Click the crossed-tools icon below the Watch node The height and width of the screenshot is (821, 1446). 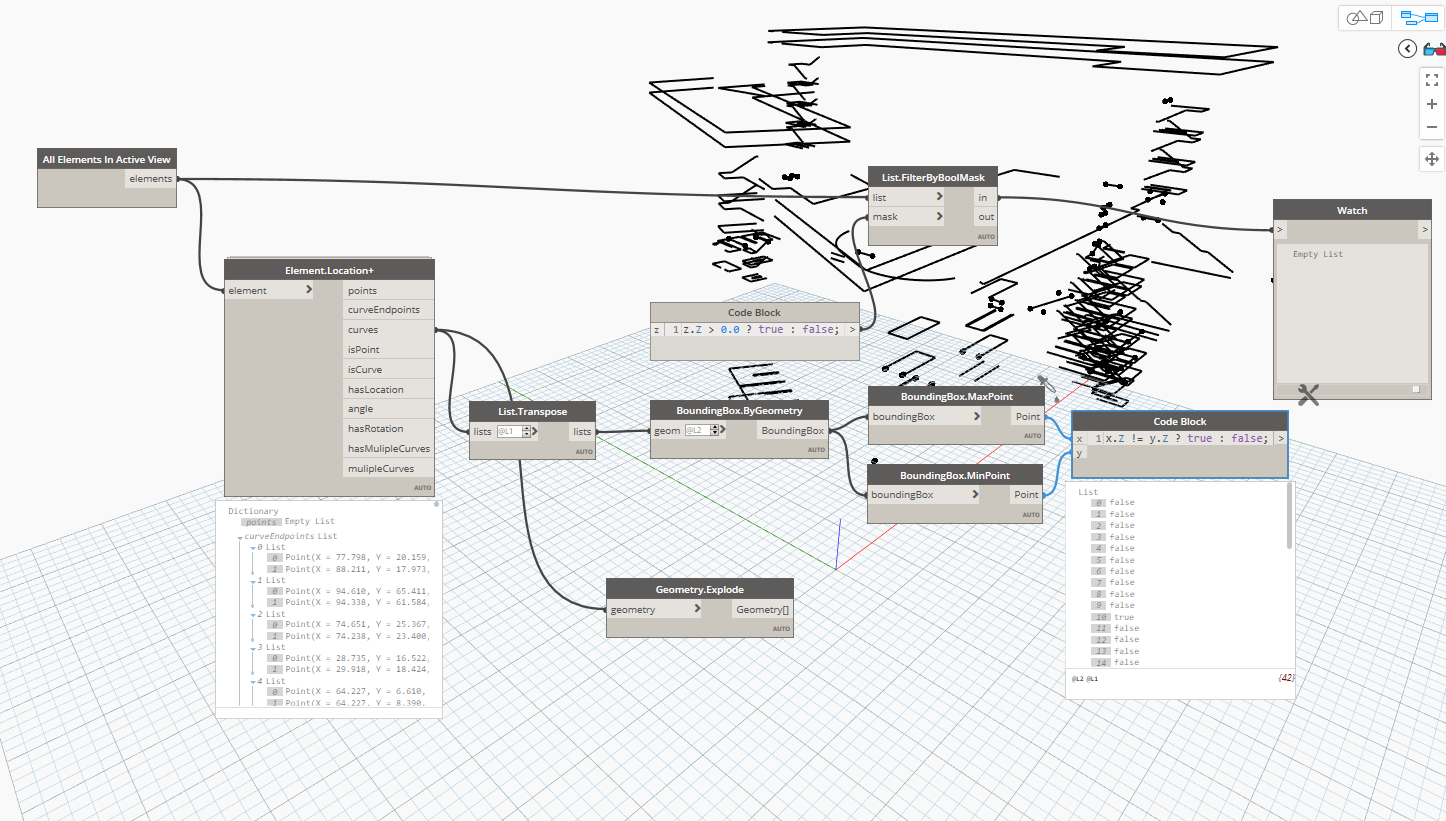[x=1308, y=395]
